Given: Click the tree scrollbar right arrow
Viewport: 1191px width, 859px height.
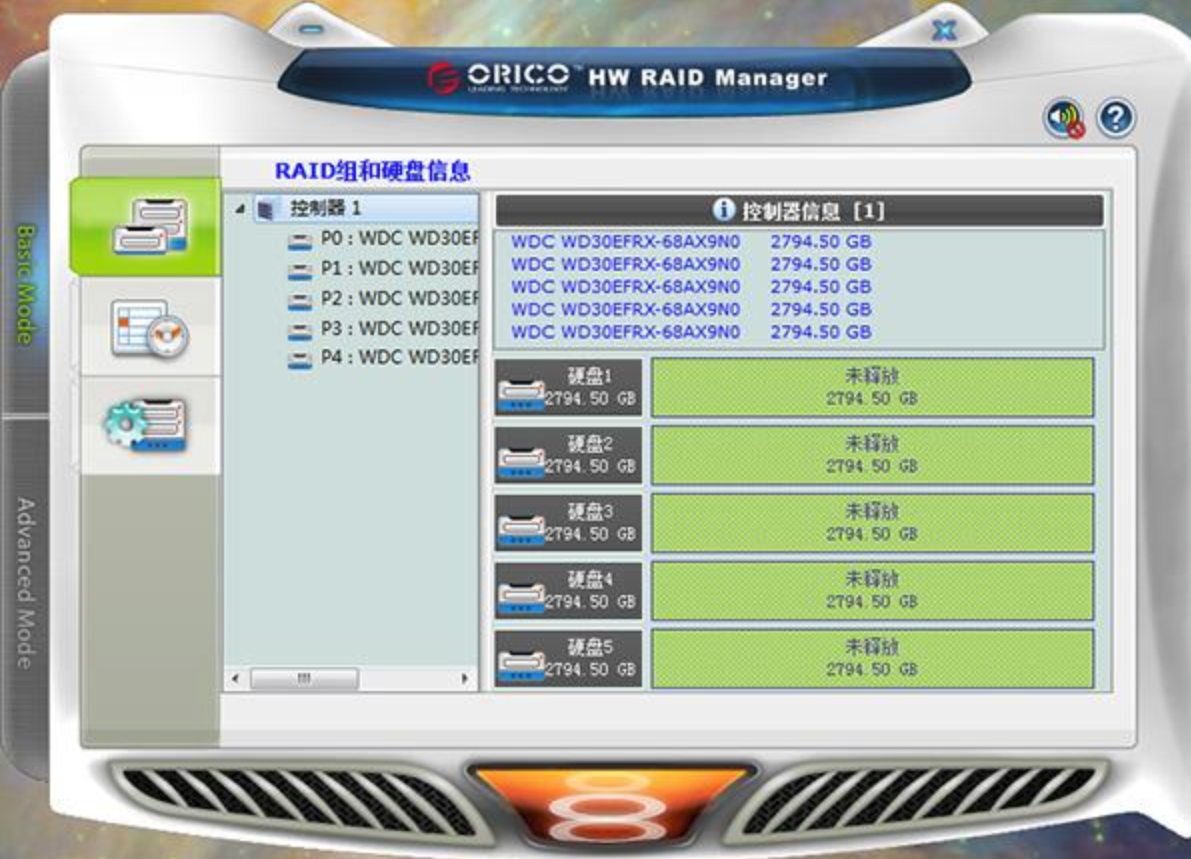Looking at the screenshot, I should (x=465, y=678).
